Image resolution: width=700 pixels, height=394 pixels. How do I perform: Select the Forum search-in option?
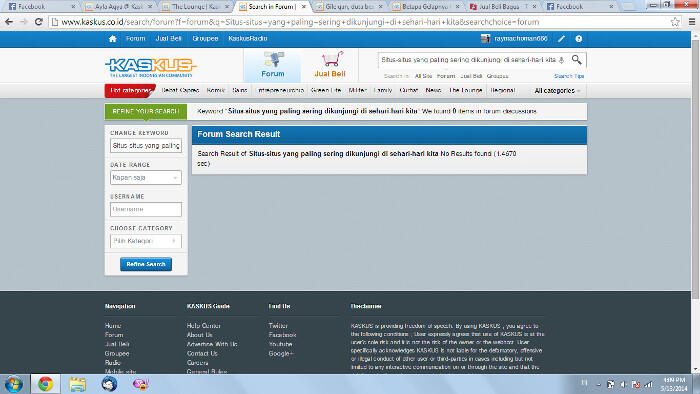pos(446,76)
